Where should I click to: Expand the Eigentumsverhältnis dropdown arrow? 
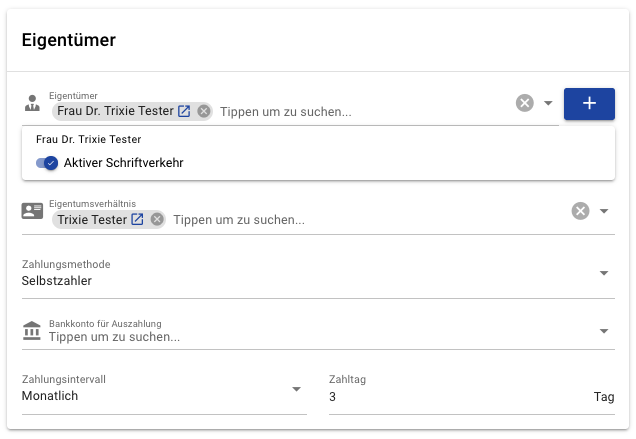coord(604,211)
